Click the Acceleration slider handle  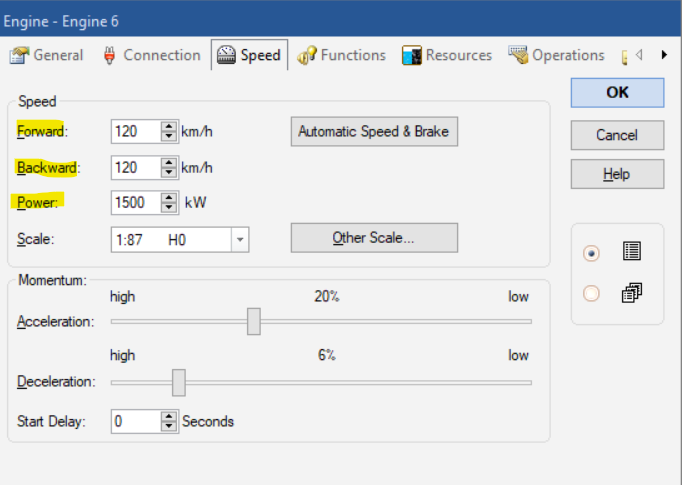click(254, 321)
